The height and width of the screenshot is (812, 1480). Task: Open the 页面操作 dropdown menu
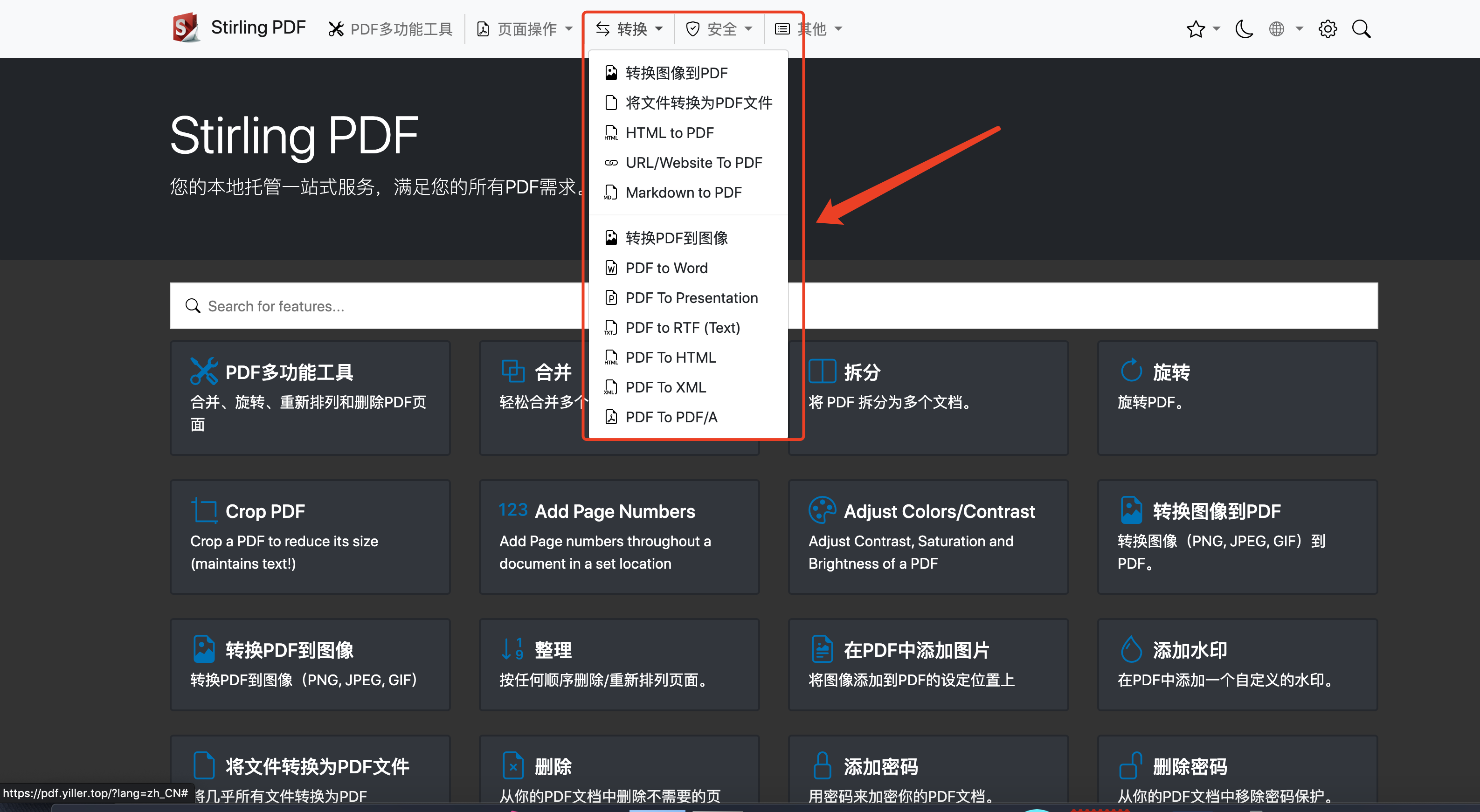525,29
